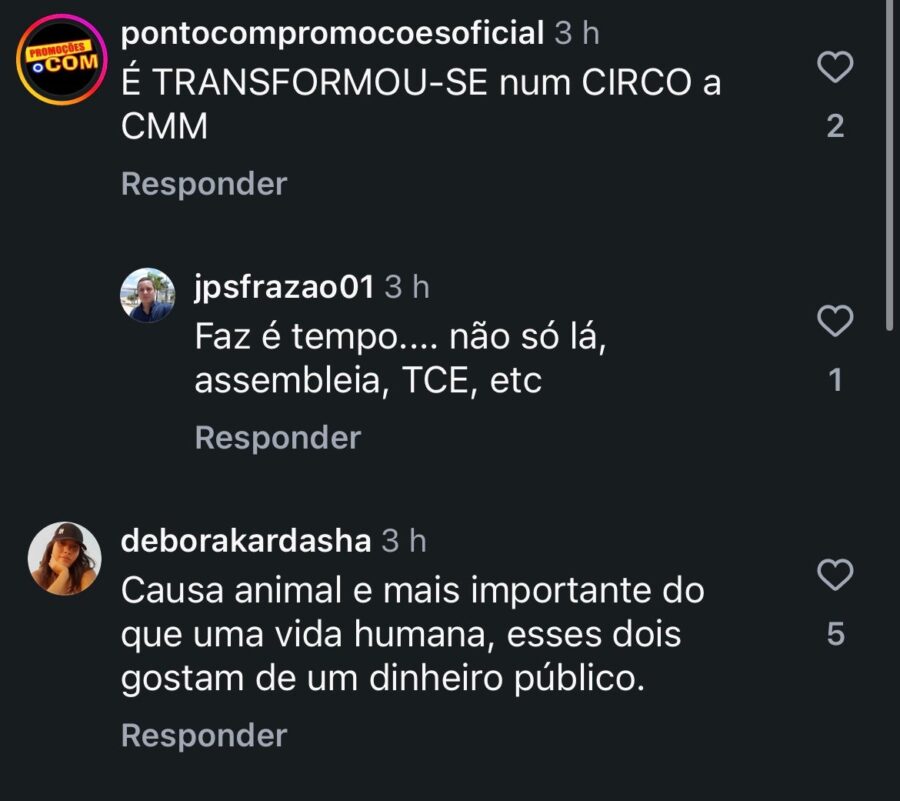
Task: Heart the deborakardasha comment
Action: [835, 575]
